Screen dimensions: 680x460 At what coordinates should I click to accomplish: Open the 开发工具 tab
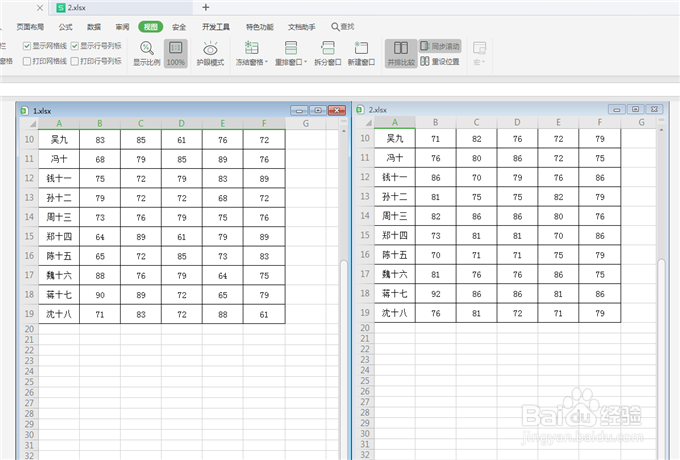[x=216, y=27]
